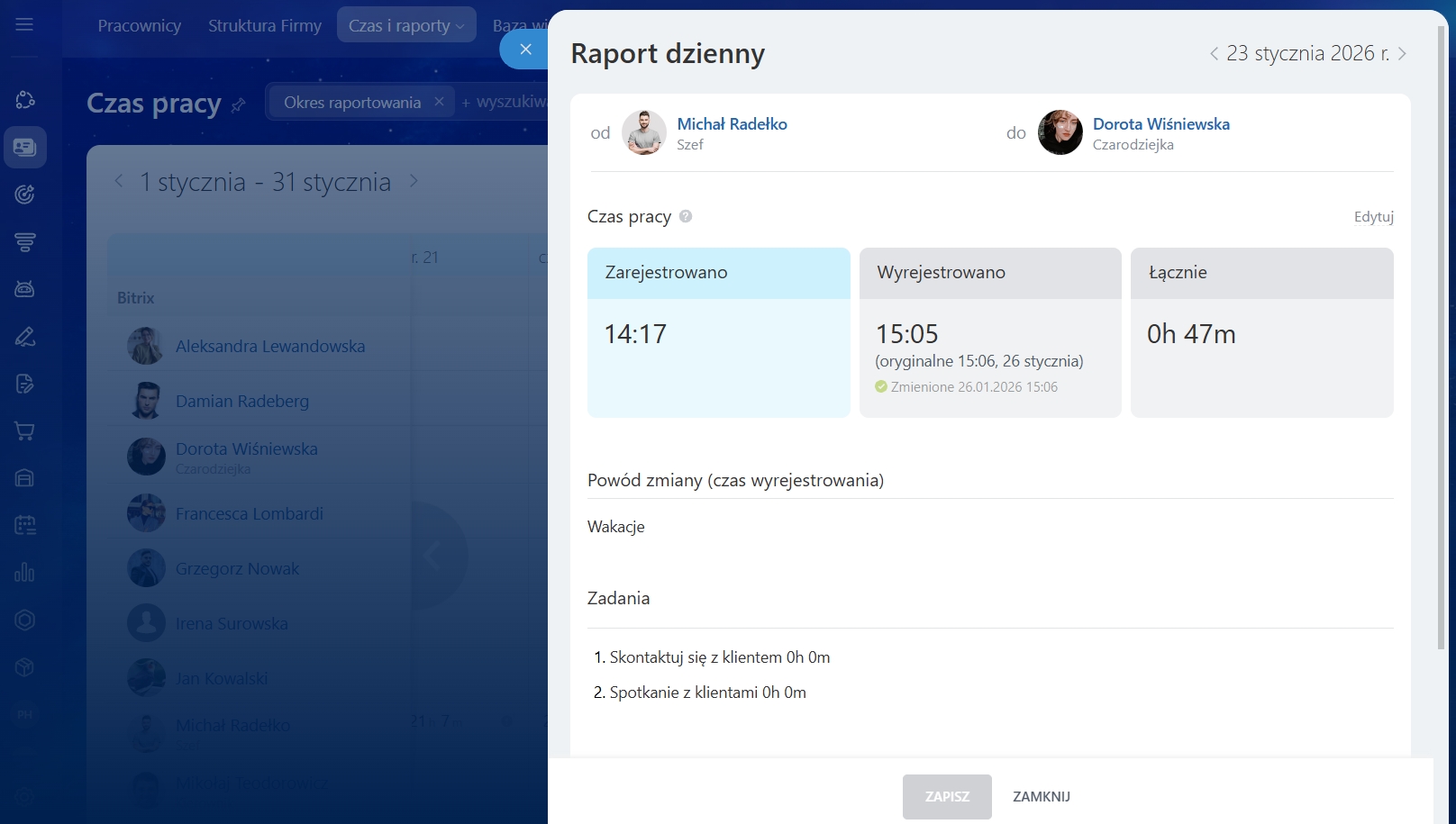Click the help question mark next to Czas pracy
The height and width of the screenshot is (824, 1456).
pos(686,216)
